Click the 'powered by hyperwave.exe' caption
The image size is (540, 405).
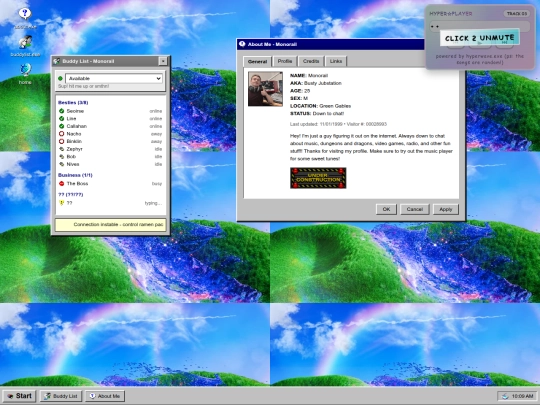(480, 59)
